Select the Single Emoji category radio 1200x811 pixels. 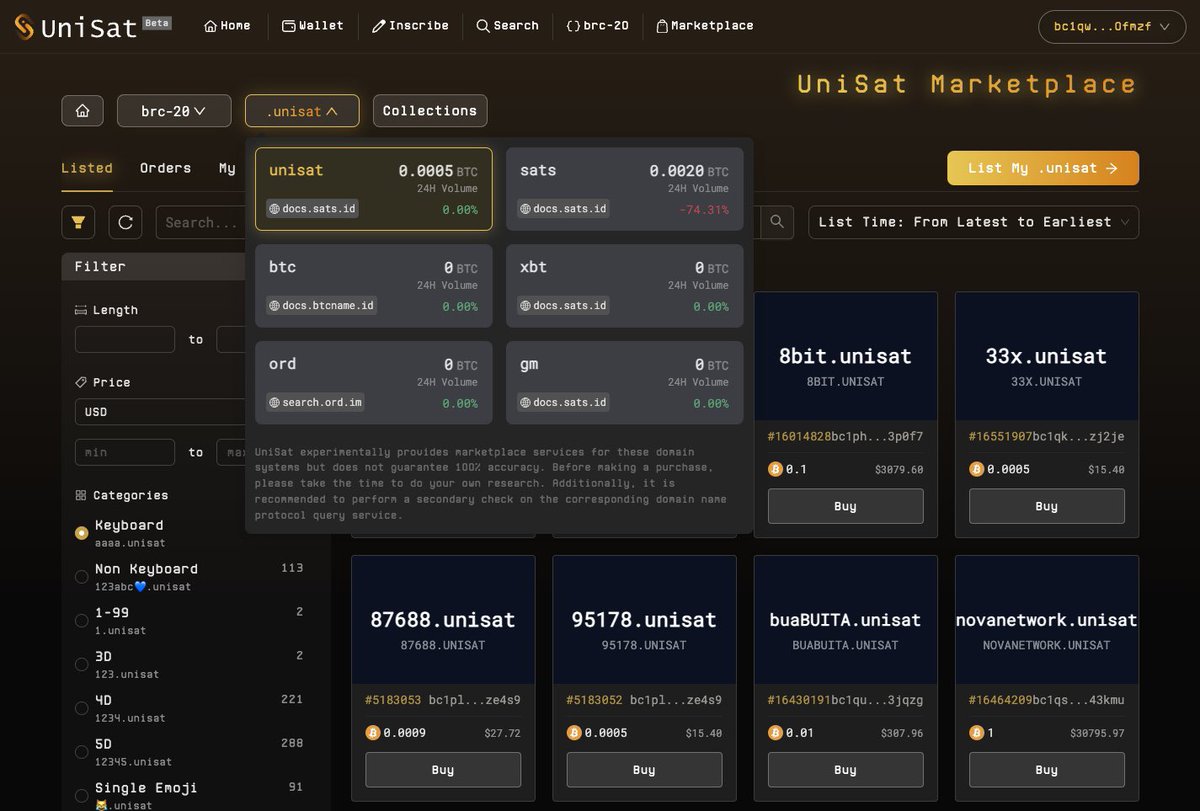[x=82, y=797]
